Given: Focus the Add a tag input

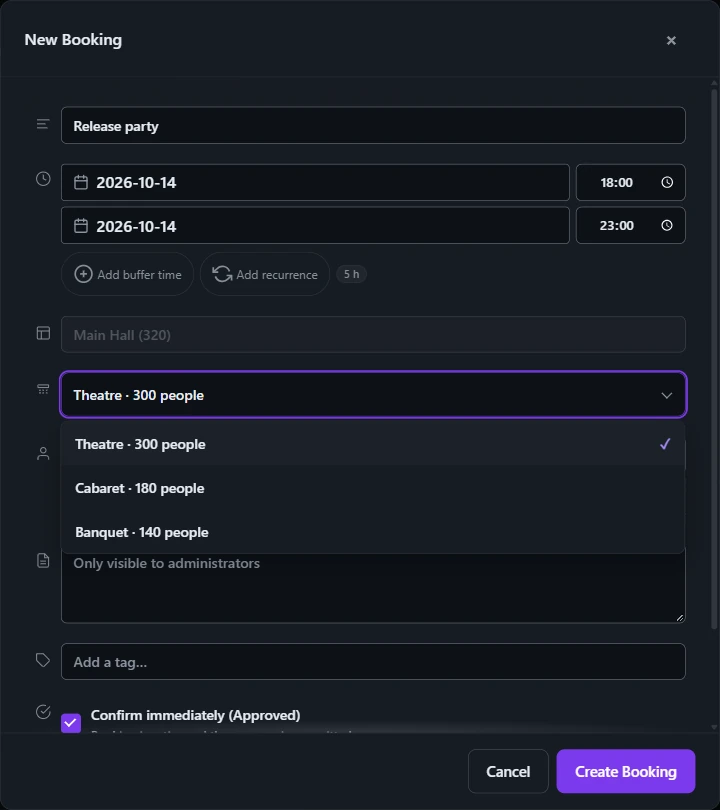Looking at the screenshot, I should pos(373,662).
